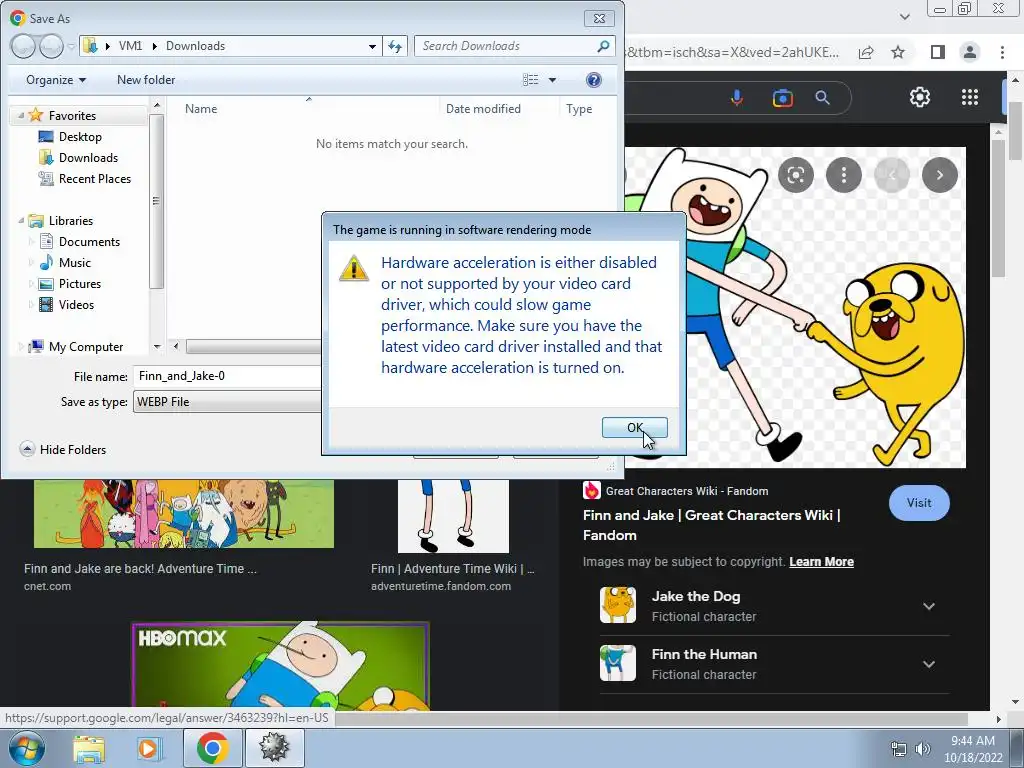This screenshot has height=768, width=1024.
Task: Create a New folder
Action: 146,80
